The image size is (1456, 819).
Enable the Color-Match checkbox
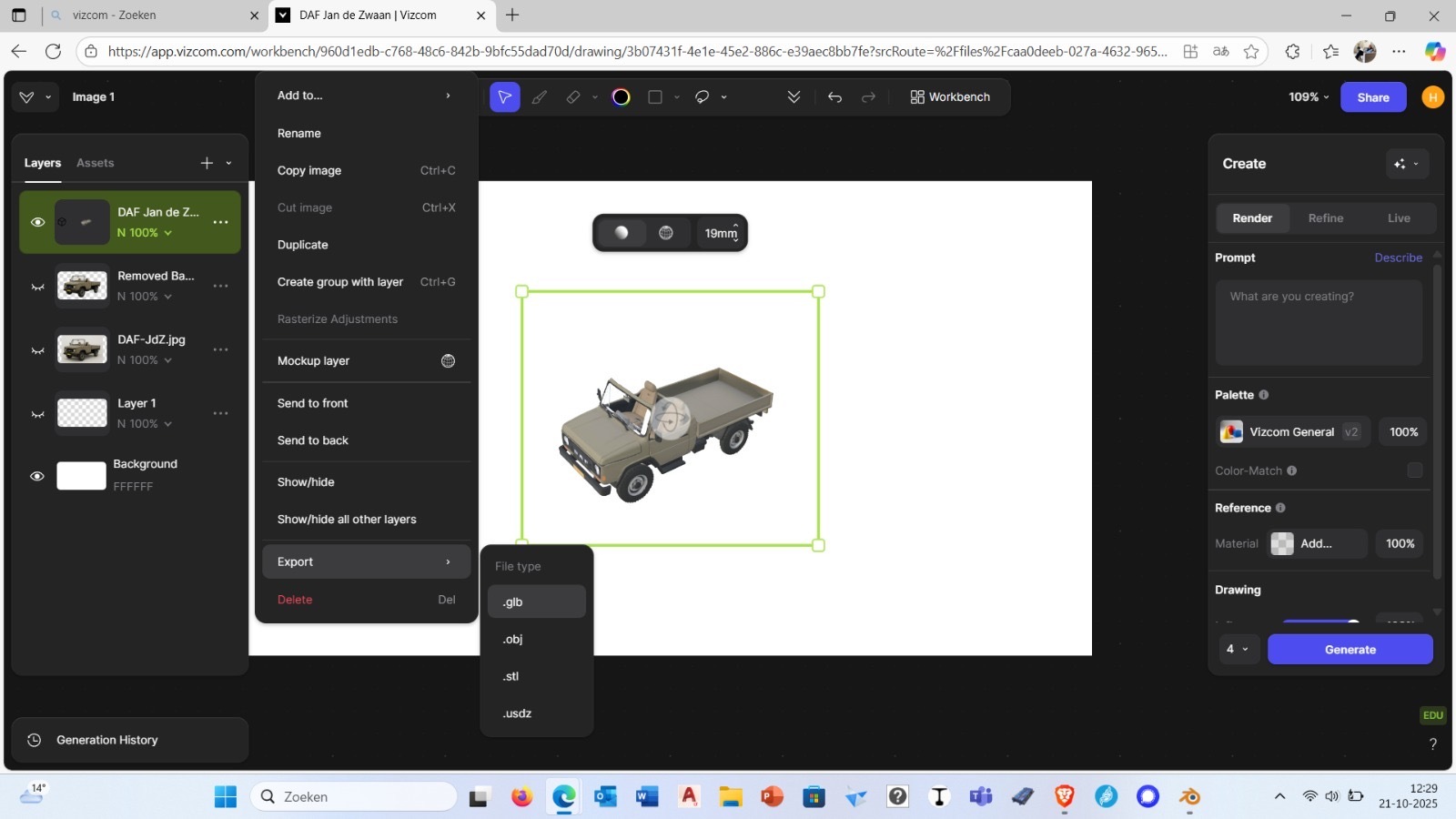[1414, 470]
